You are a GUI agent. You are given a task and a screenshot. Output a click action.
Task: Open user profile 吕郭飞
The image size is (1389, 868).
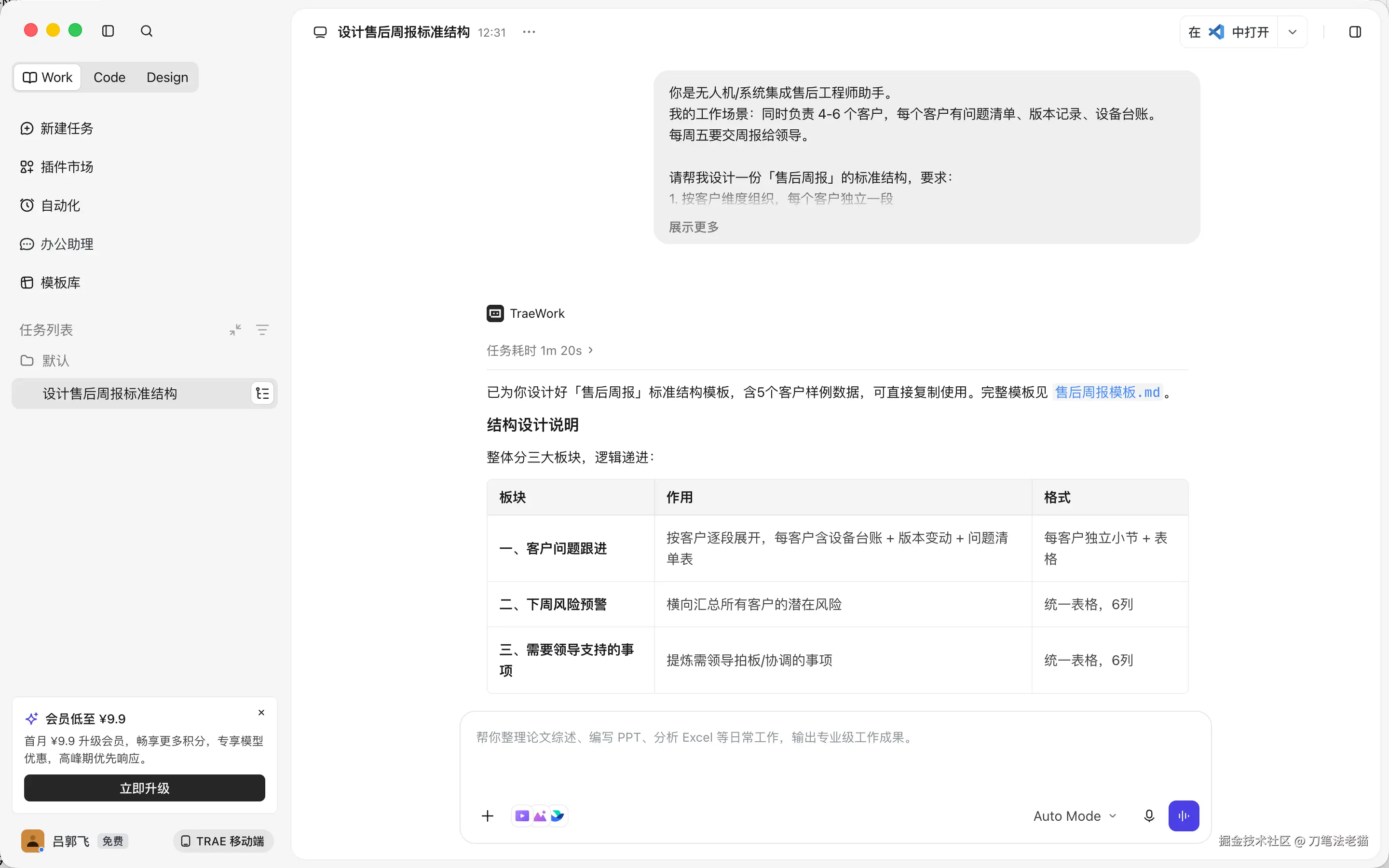click(70, 841)
